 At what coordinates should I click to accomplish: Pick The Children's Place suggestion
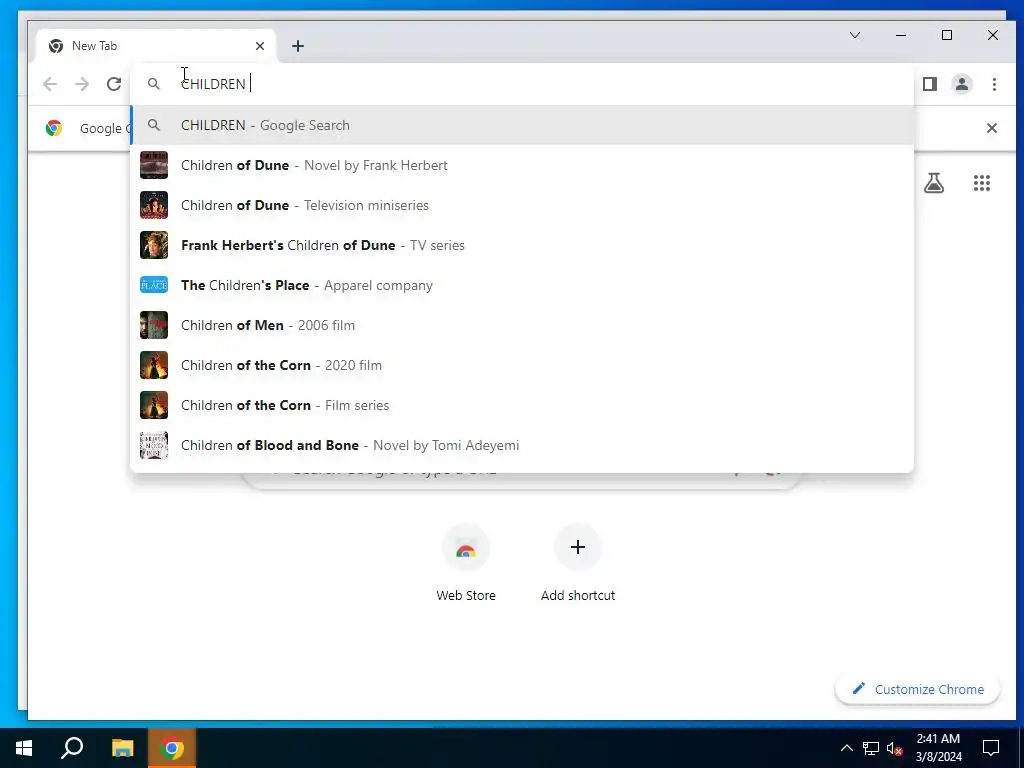point(522,285)
